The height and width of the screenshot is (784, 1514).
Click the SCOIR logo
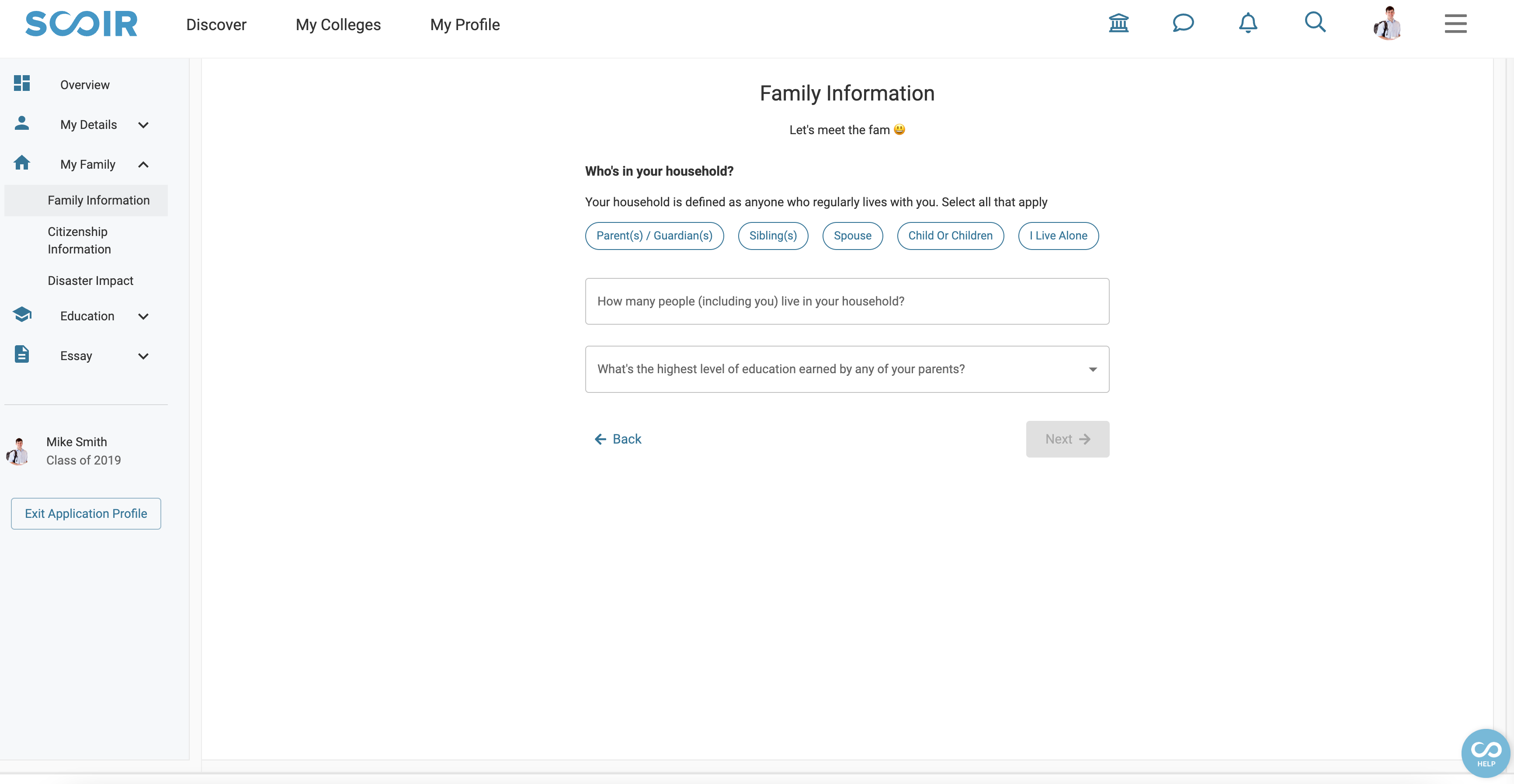click(81, 24)
